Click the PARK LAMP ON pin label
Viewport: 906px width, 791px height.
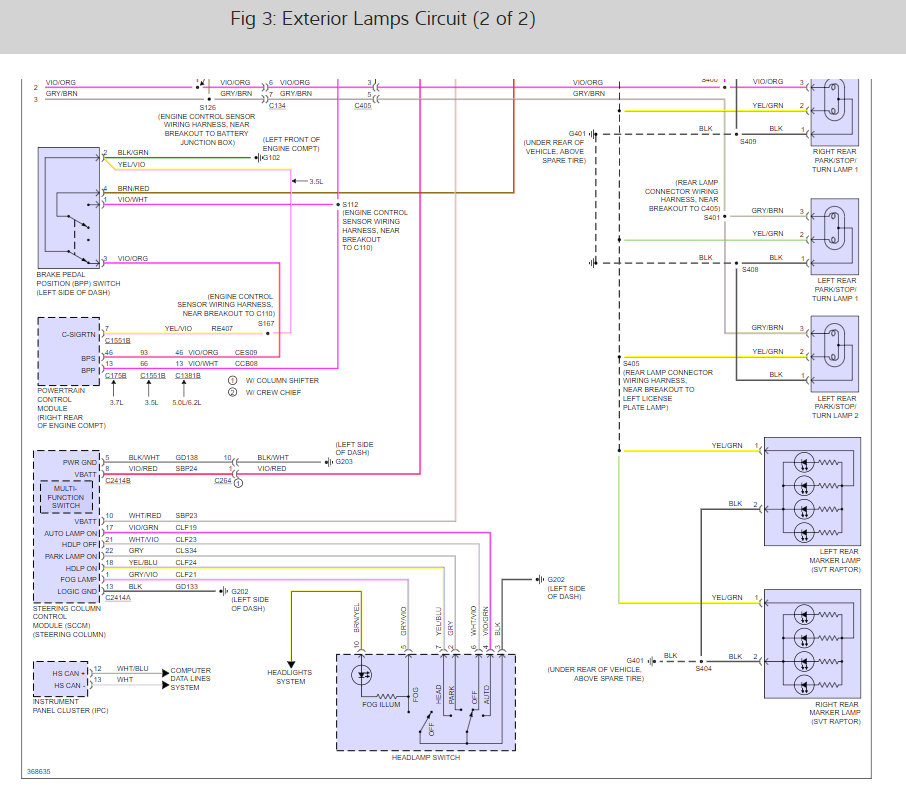pos(72,556)
